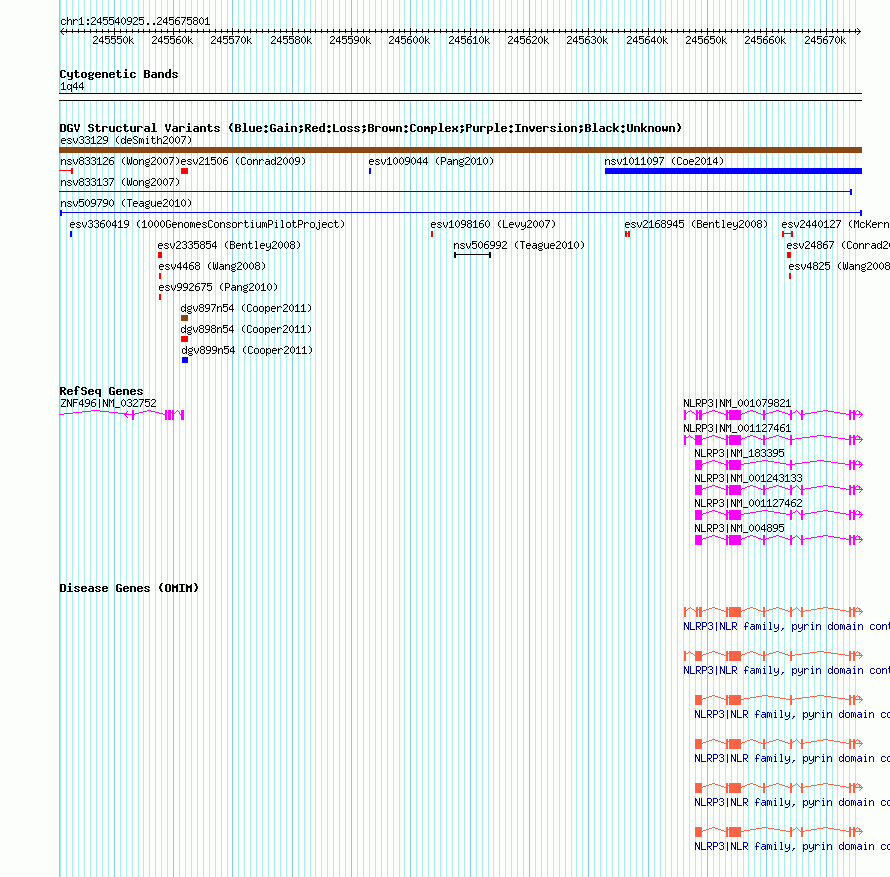This screenshot has height=877, width=890.
Task: Open the DGV Structural Variants track title
Action: (371, 128)
